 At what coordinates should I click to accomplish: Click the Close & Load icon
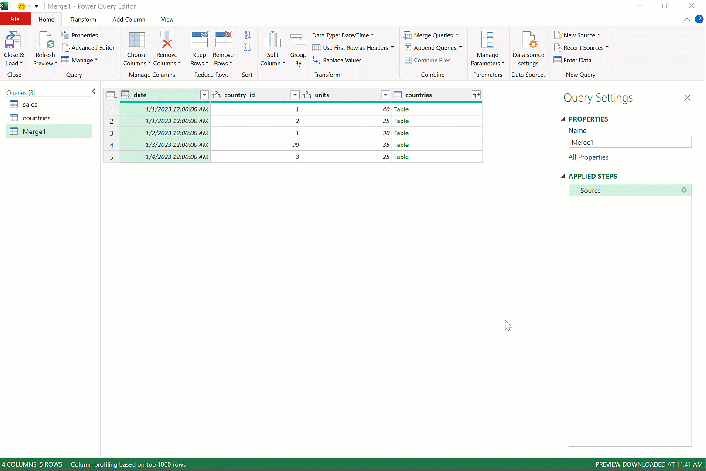[13, 41]
